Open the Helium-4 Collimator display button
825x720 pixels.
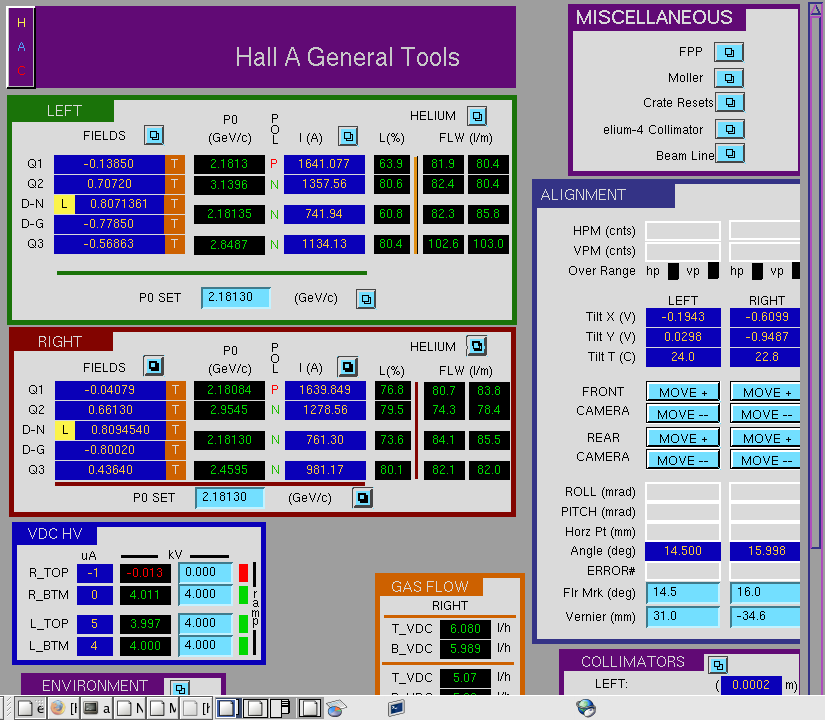[x=730, y=129]
